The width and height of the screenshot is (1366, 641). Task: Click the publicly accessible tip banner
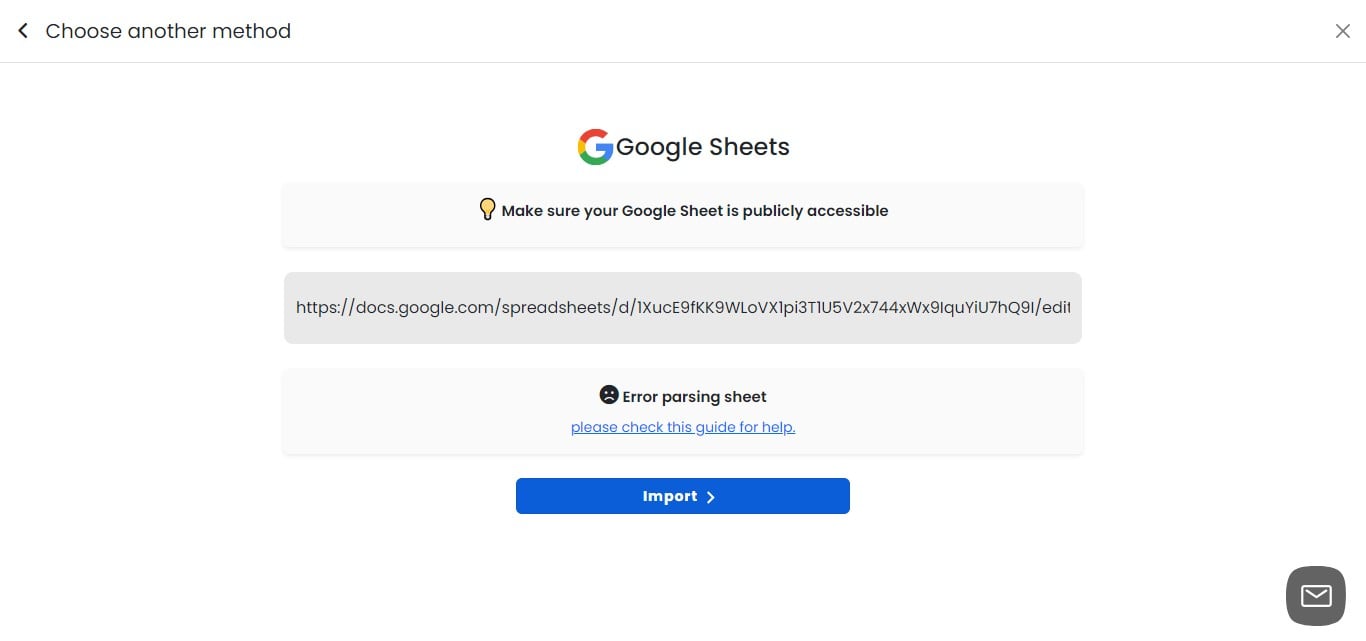(683, 214)
